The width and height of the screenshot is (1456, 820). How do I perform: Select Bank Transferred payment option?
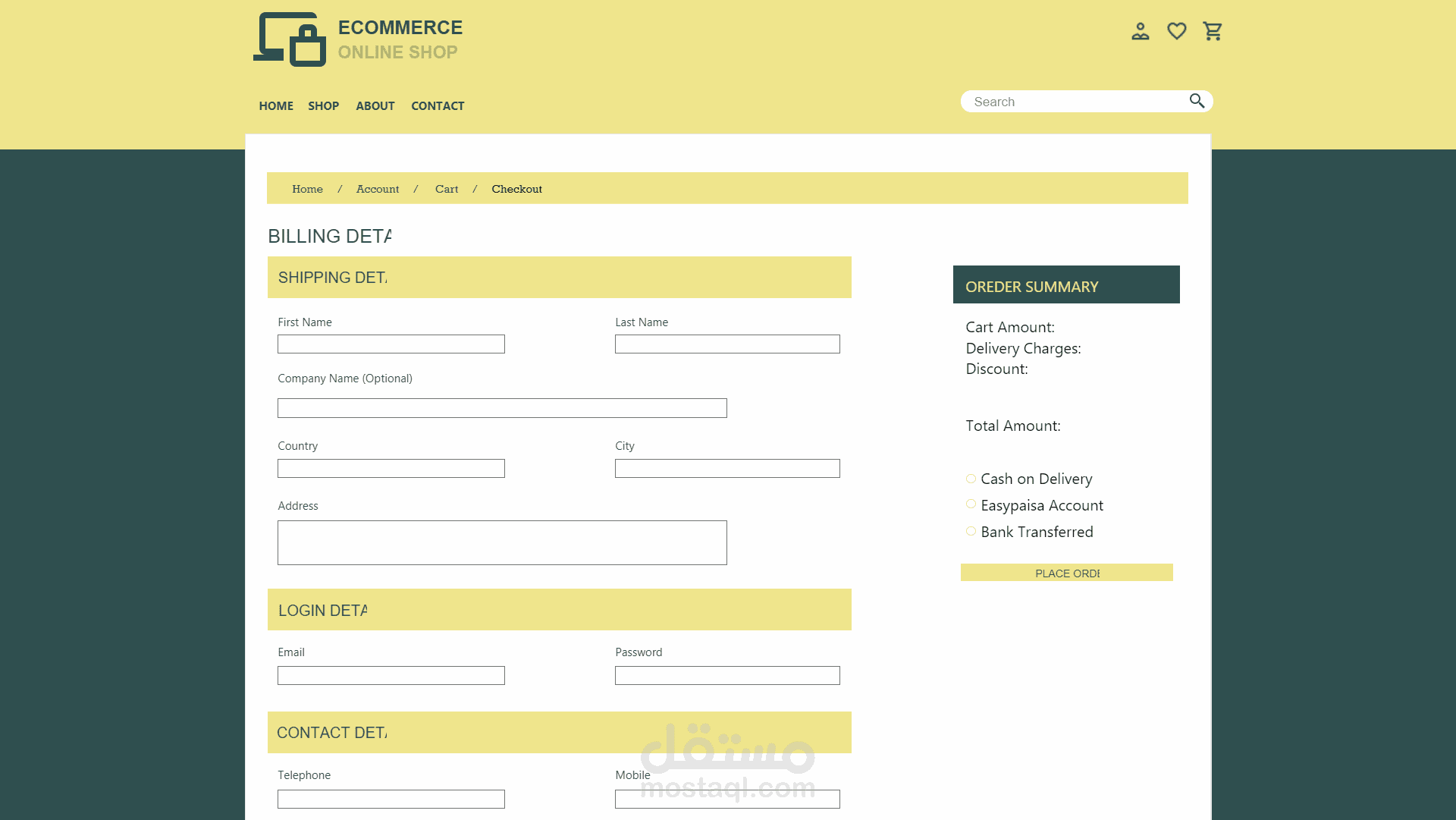click(x=971, y=531)
